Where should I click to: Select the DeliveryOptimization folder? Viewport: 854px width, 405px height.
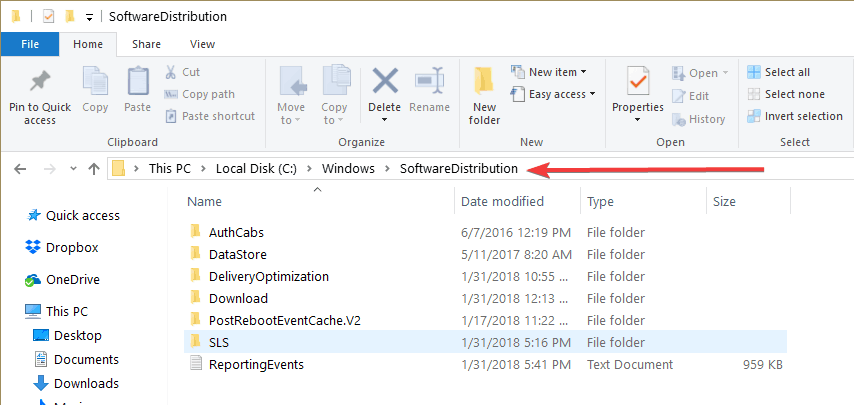pyautogui.click(x=269, y=277)
